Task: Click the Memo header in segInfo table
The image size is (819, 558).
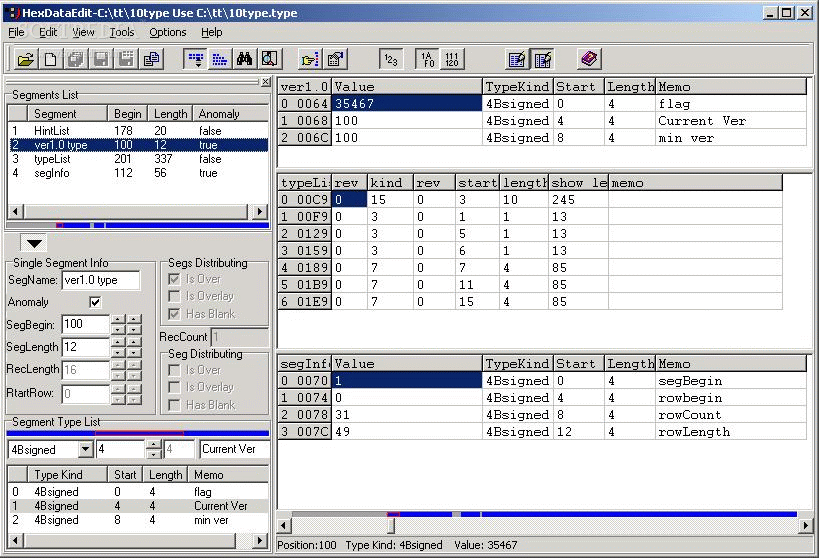Action: tap(731, 364)
